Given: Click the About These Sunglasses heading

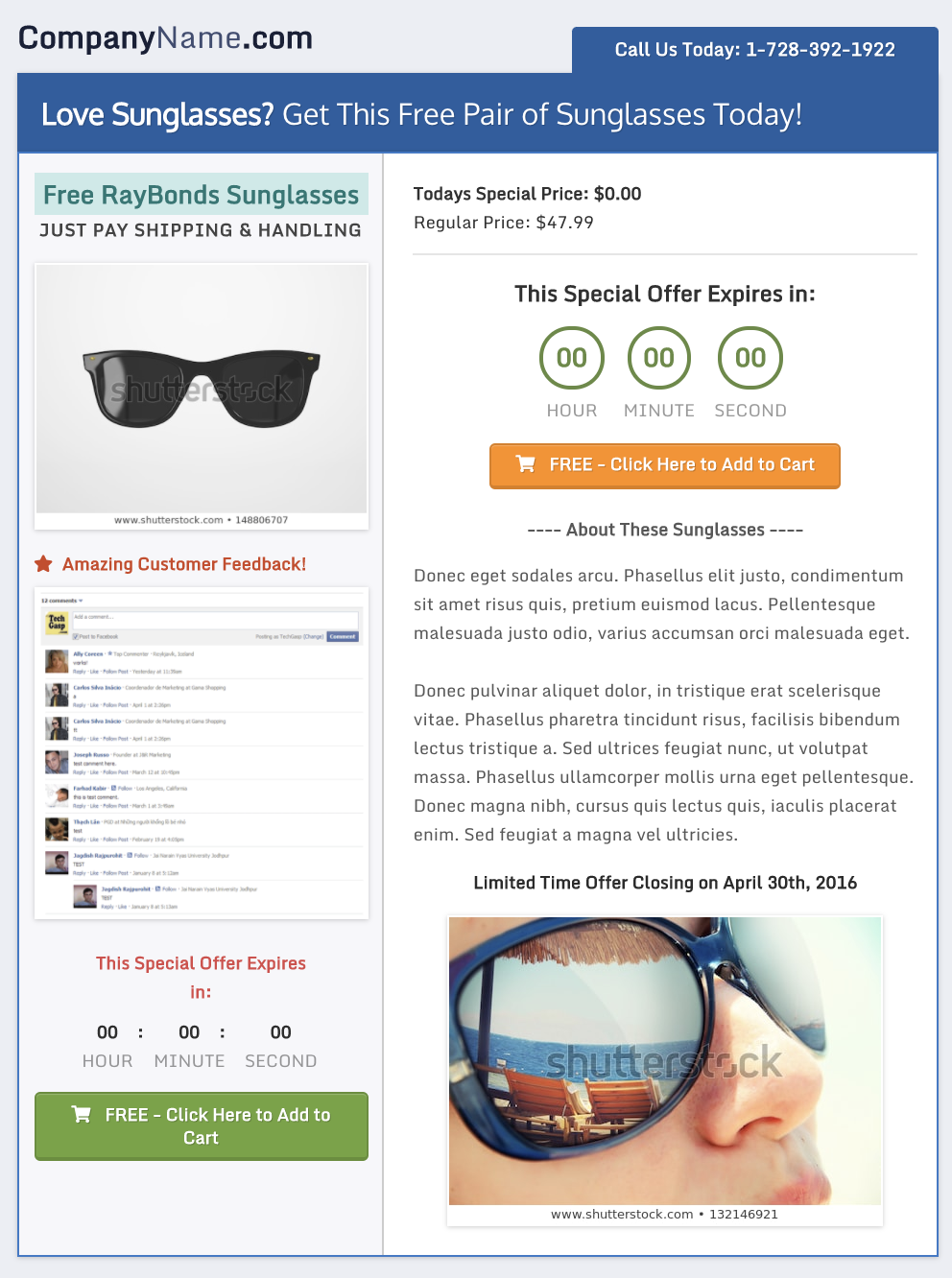Looking at the screenshot, I should coord(665,530).
